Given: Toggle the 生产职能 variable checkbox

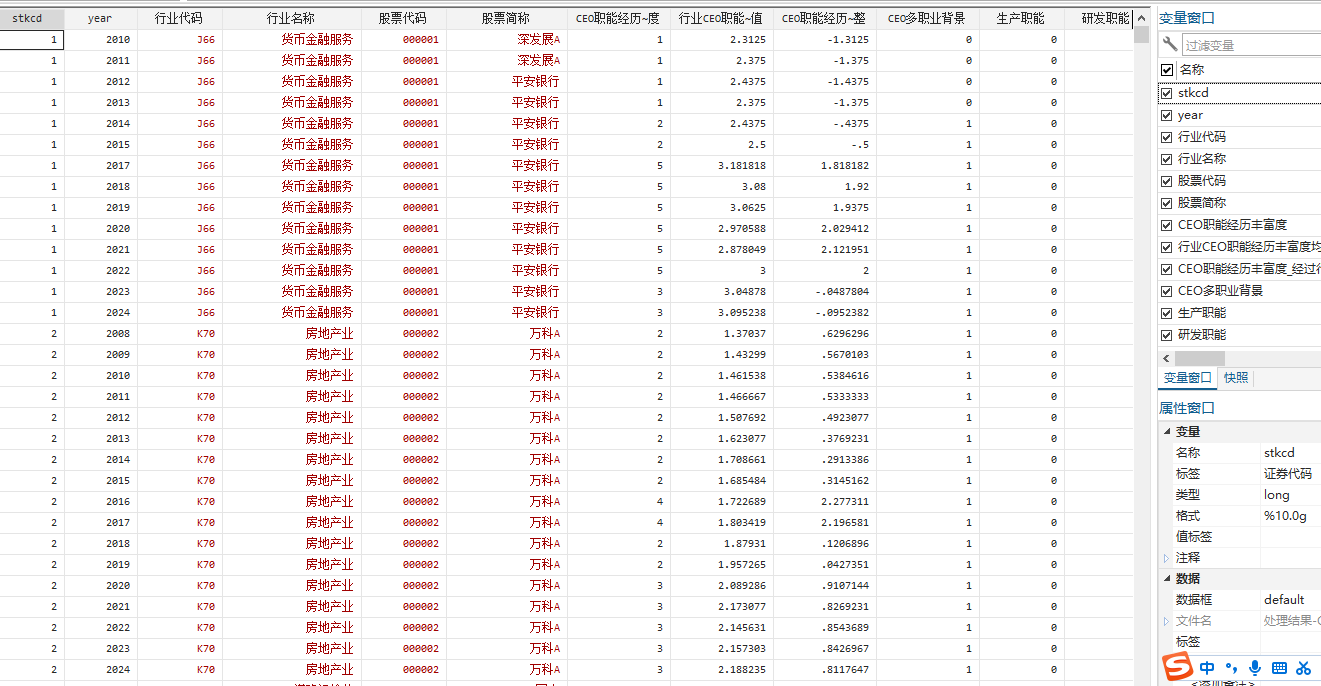Looking at the screenshot, I should (1167, 313).
